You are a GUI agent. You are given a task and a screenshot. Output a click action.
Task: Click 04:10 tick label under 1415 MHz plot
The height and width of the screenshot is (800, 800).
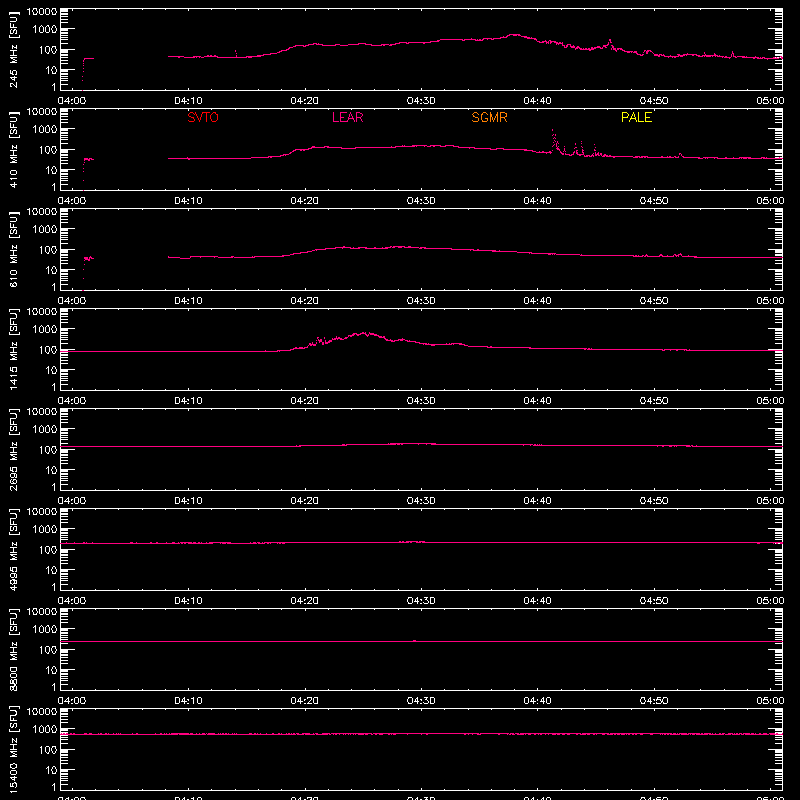tap(188, 401)
